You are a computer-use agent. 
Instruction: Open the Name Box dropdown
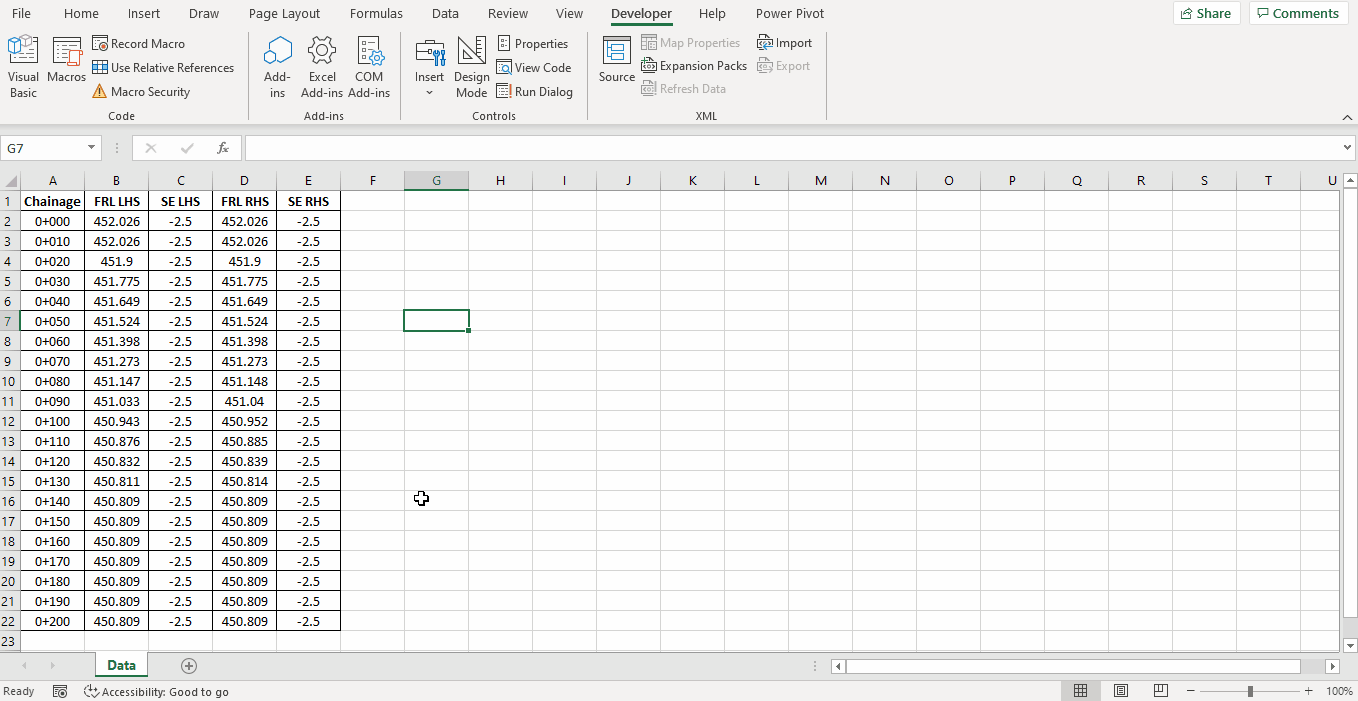click(x=92, y=148)
